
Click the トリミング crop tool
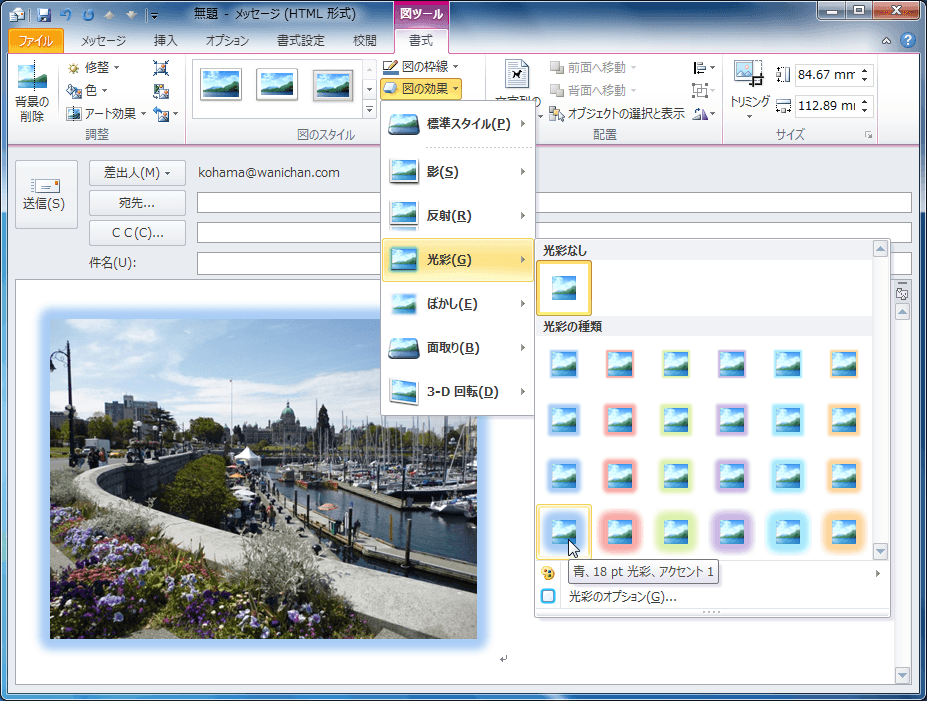click(749, 89)
